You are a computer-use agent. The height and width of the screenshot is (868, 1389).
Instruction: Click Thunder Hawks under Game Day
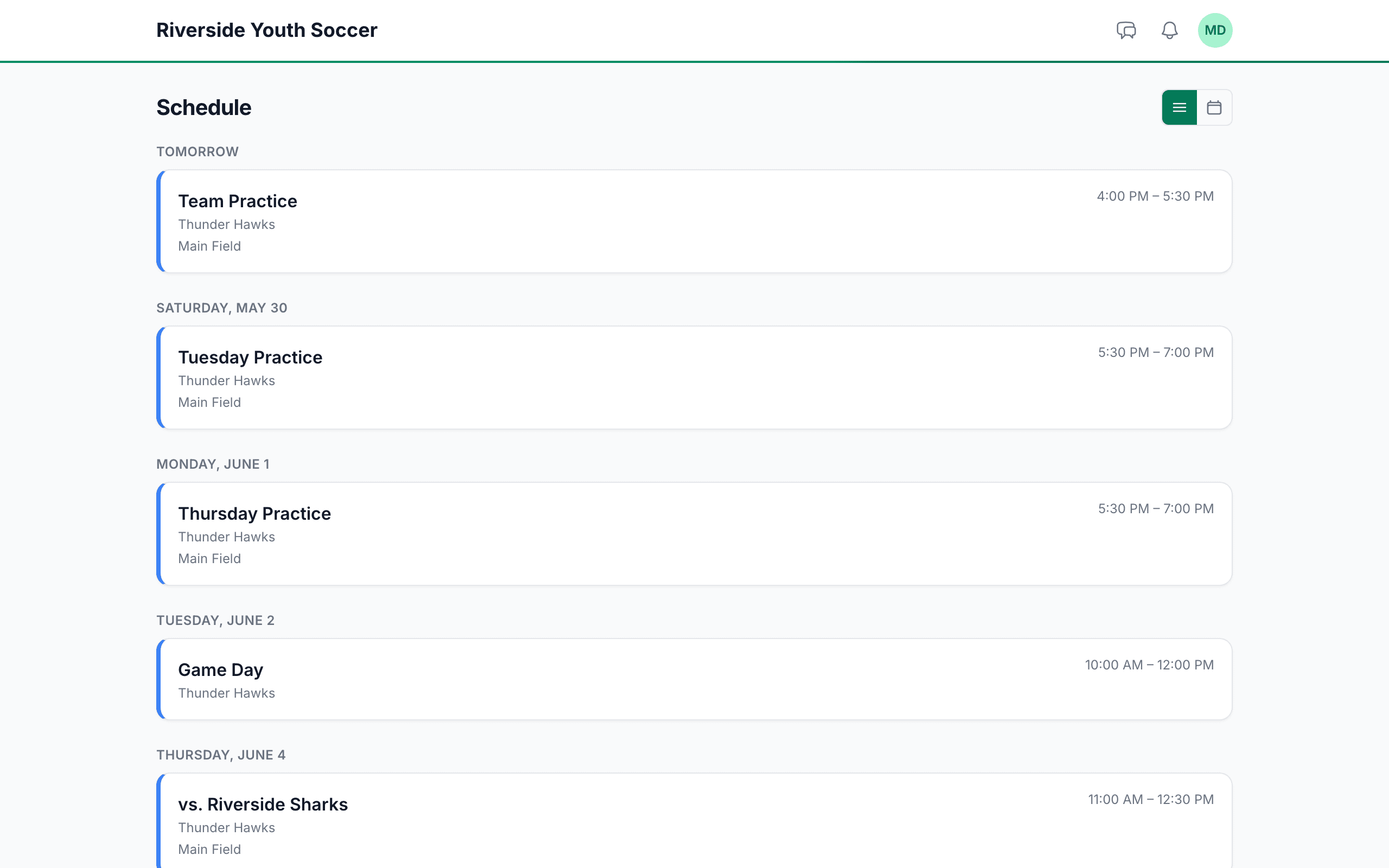pos(226,693)
